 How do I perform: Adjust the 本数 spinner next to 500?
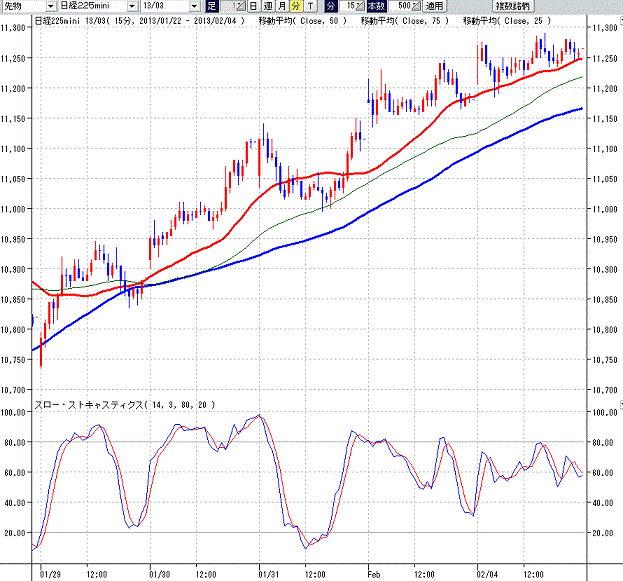(416, 6)
